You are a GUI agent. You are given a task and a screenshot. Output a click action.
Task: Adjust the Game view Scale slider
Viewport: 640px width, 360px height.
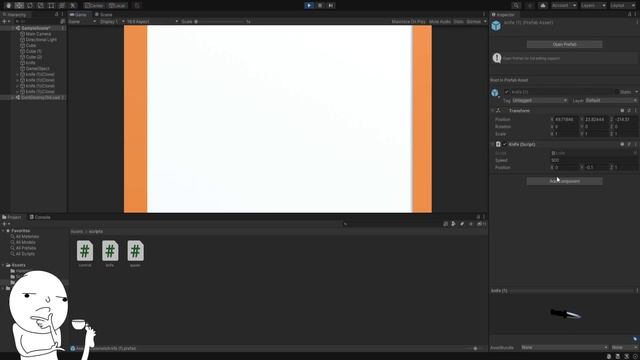click(x=220, y=22)
